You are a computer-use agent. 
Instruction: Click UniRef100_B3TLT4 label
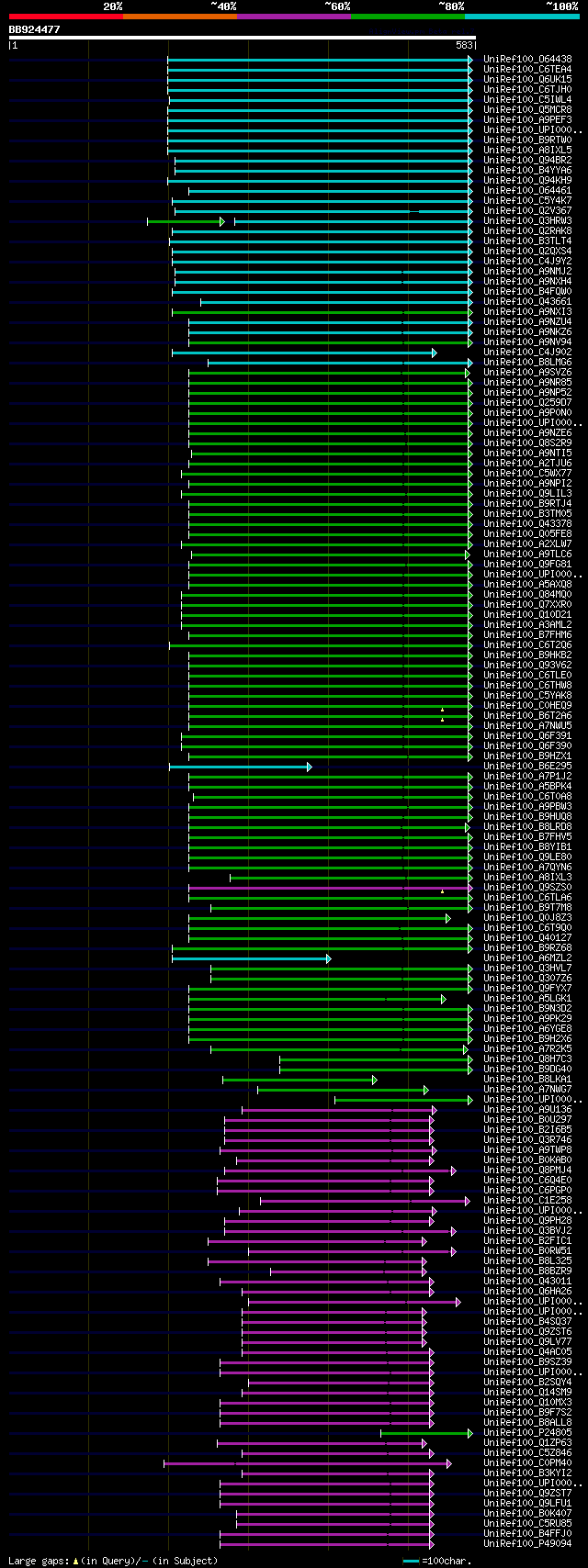click(527, 241)
